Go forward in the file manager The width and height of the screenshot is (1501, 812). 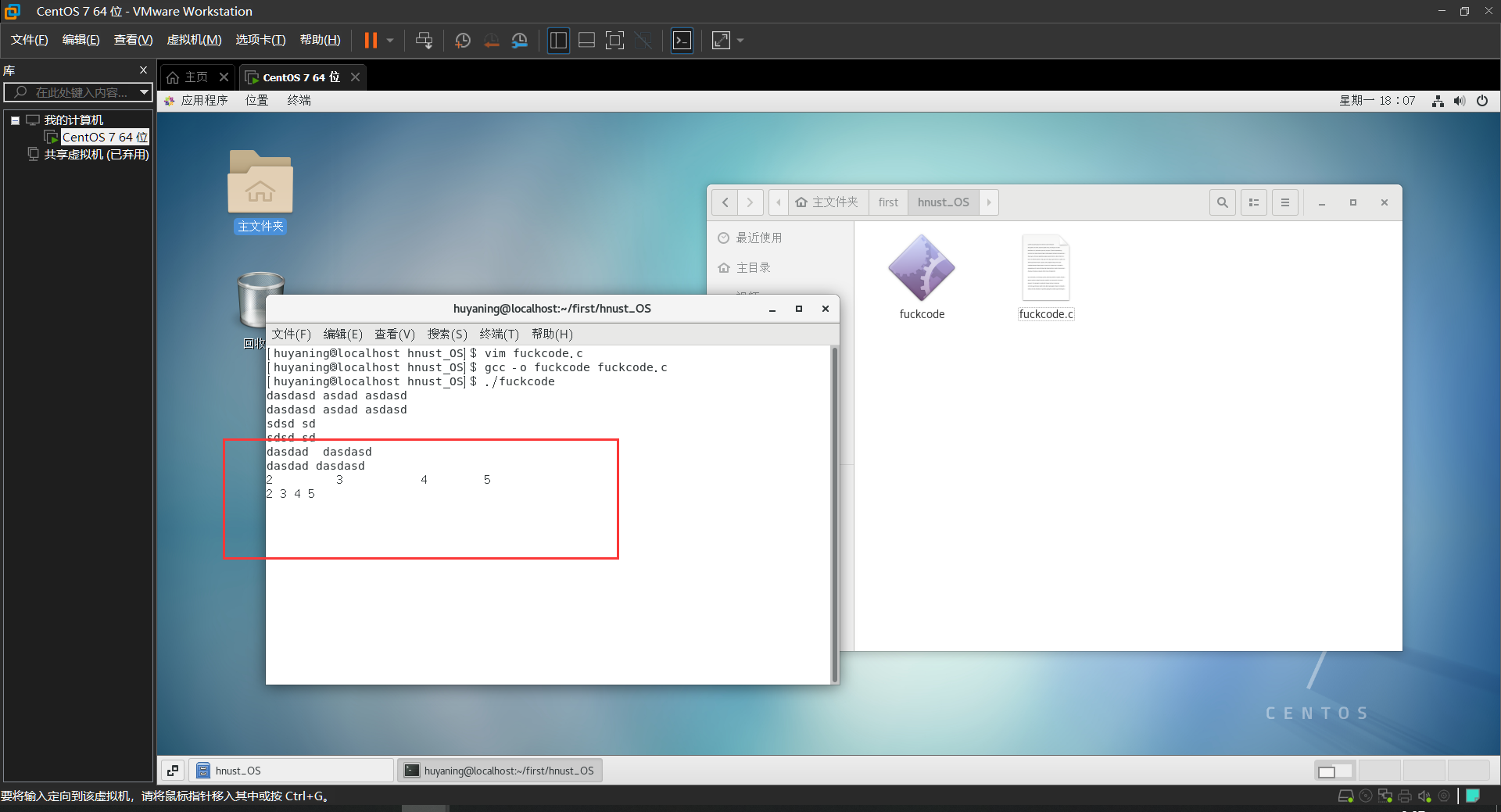pos(750,202)
